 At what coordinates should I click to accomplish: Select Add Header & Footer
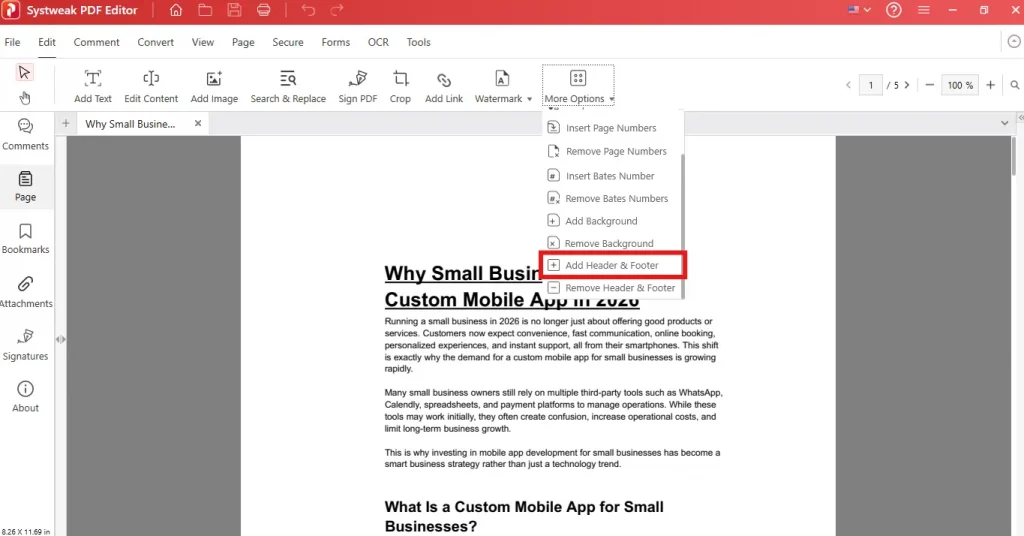[612, 265]
